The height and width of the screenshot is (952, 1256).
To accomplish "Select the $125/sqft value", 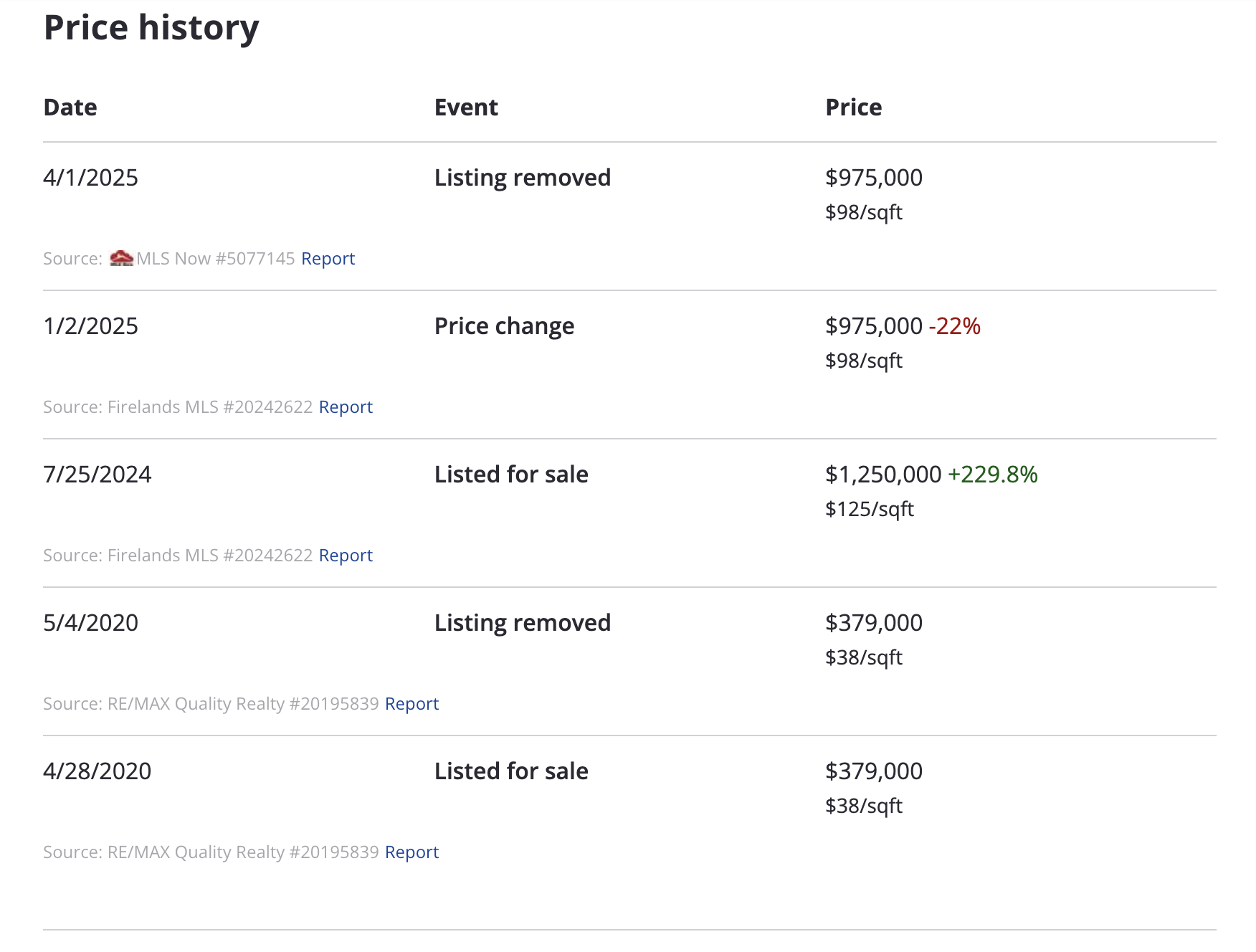I will (x=870, y=509).
